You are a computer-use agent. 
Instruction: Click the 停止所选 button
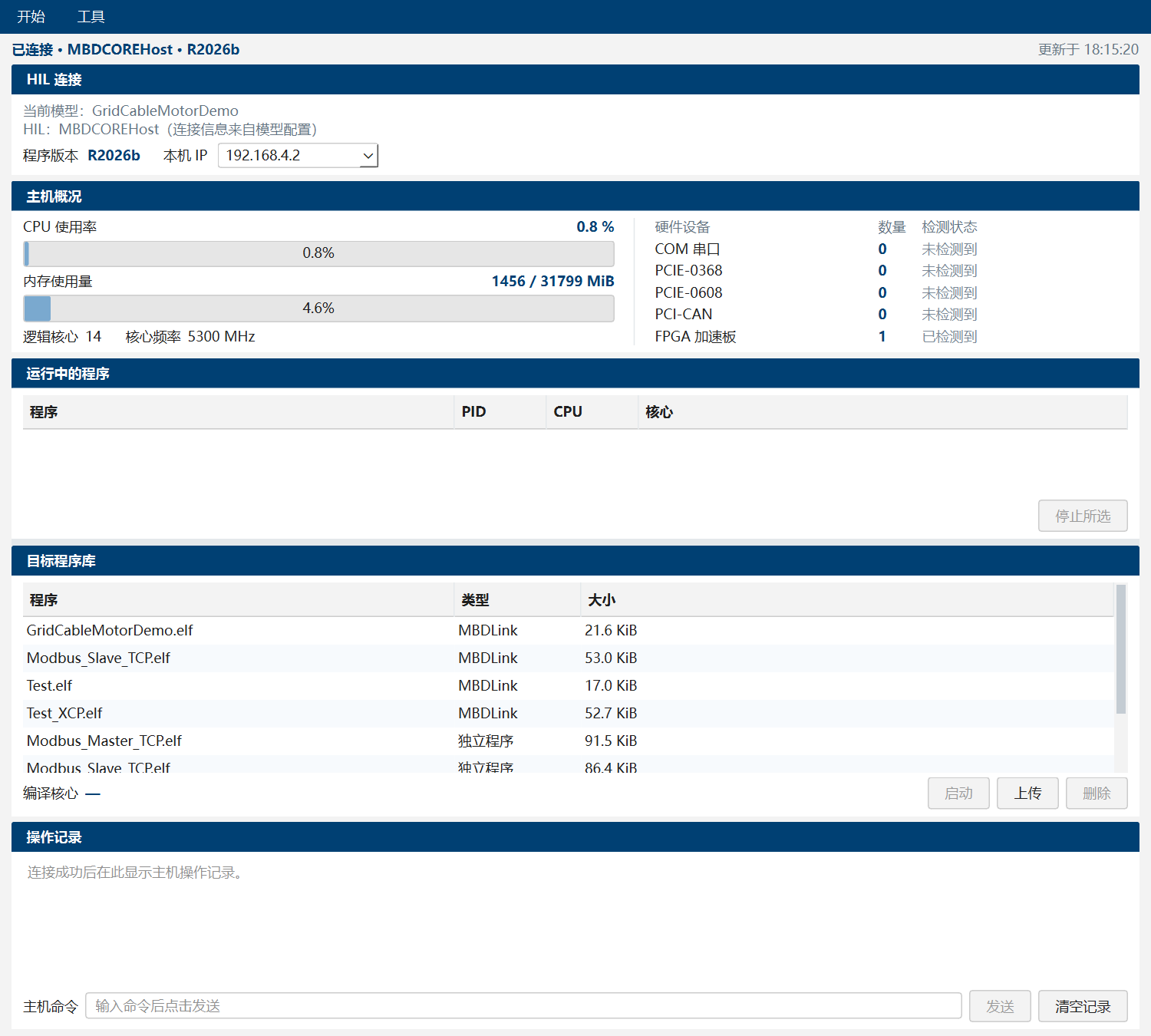click(x=1083, y=516)
